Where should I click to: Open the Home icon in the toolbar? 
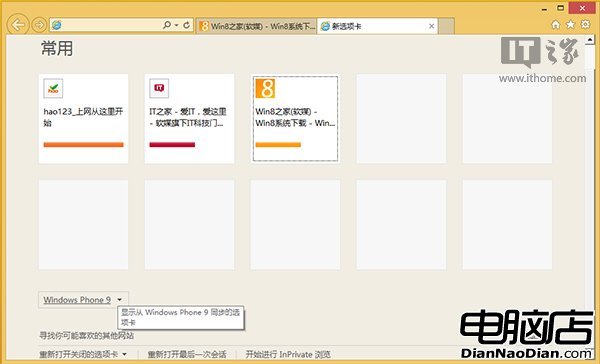556,25
